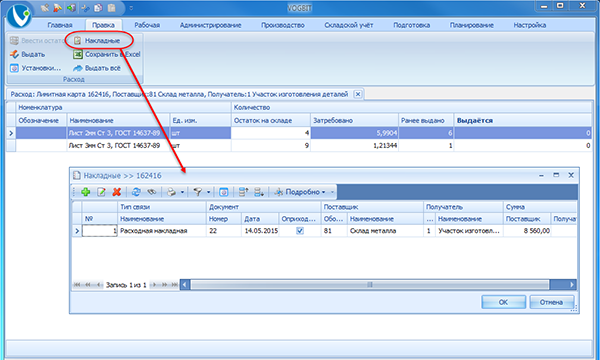The height and width of the screenshot is (360, 600).
Task: Click the blue settings window icon in toolbar
Action: coord(224,192)
